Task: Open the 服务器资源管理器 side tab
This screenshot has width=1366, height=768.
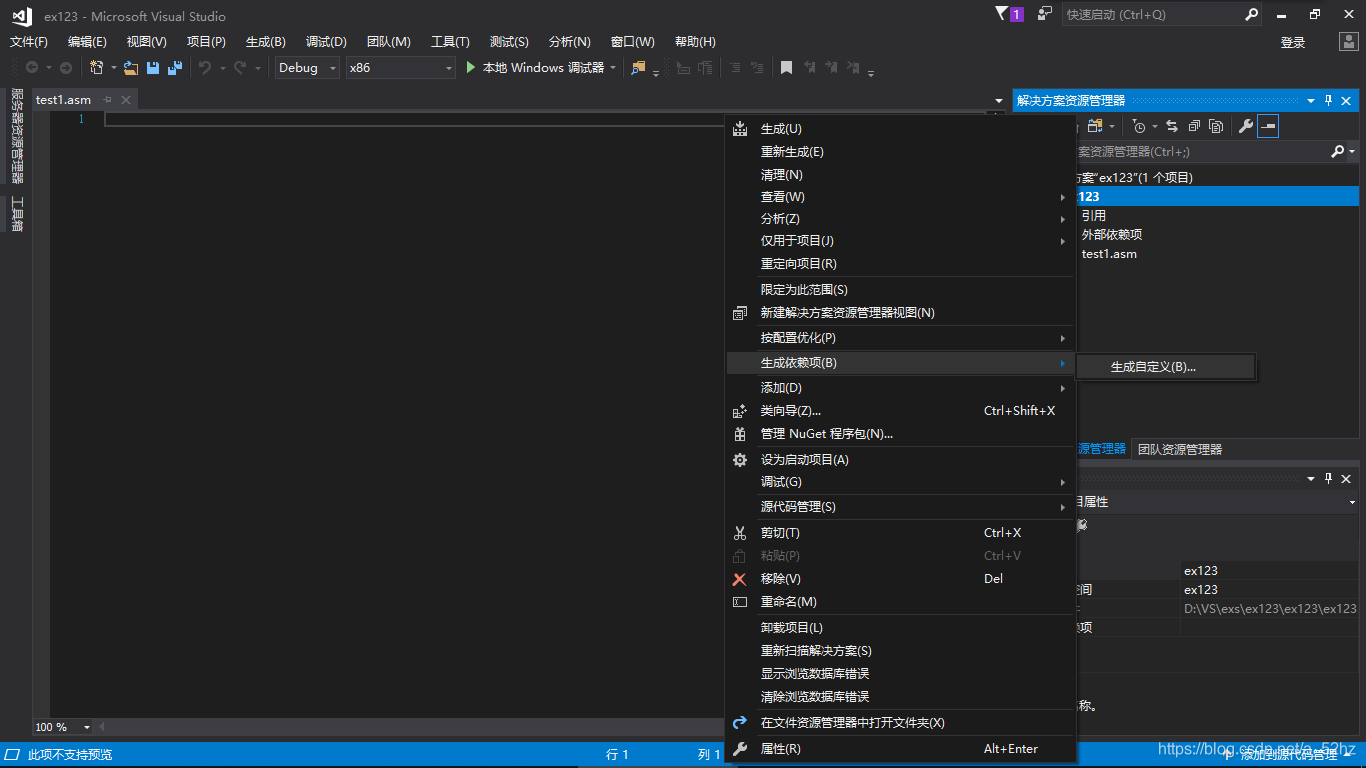Action: pyautogui.click(x=17, y=135)
